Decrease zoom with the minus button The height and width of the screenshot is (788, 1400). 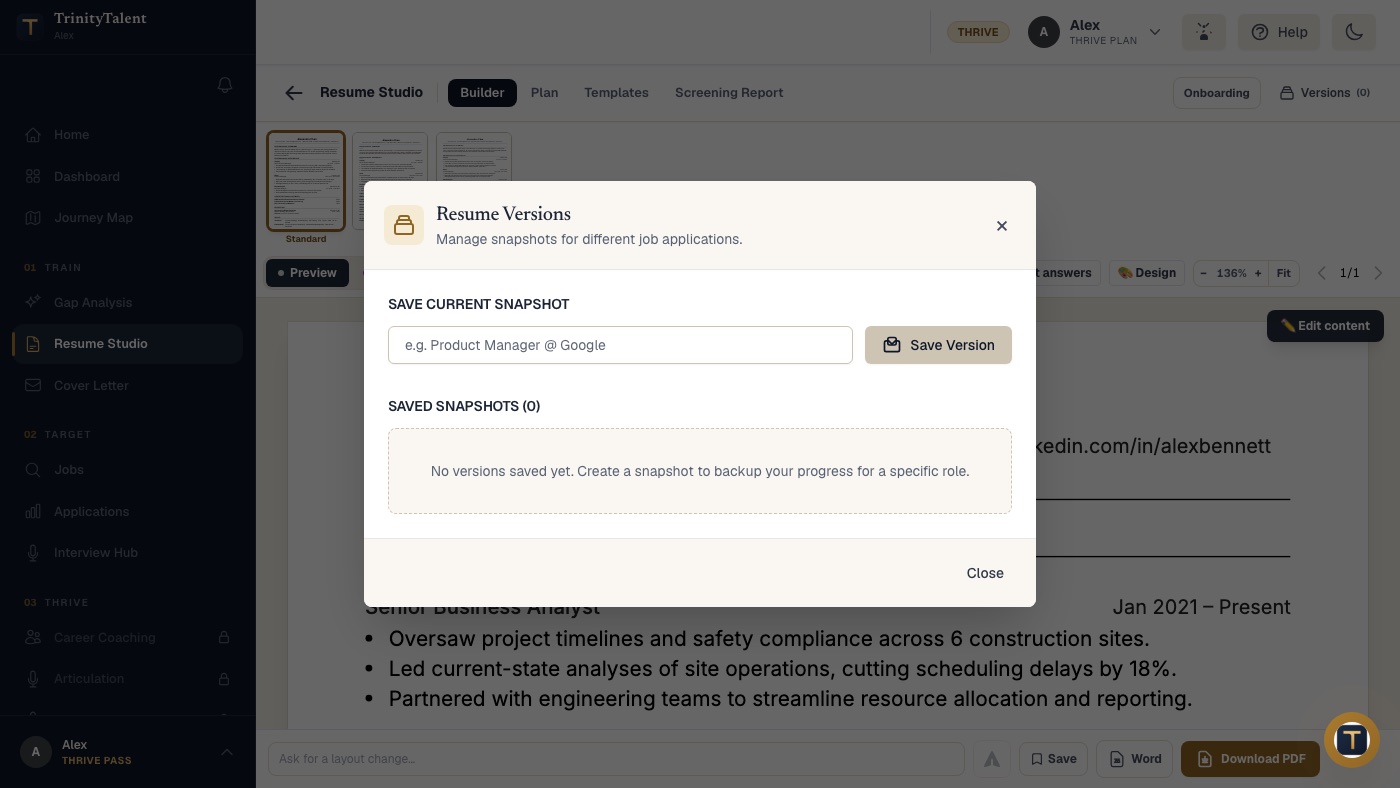tap(1203, 273)
